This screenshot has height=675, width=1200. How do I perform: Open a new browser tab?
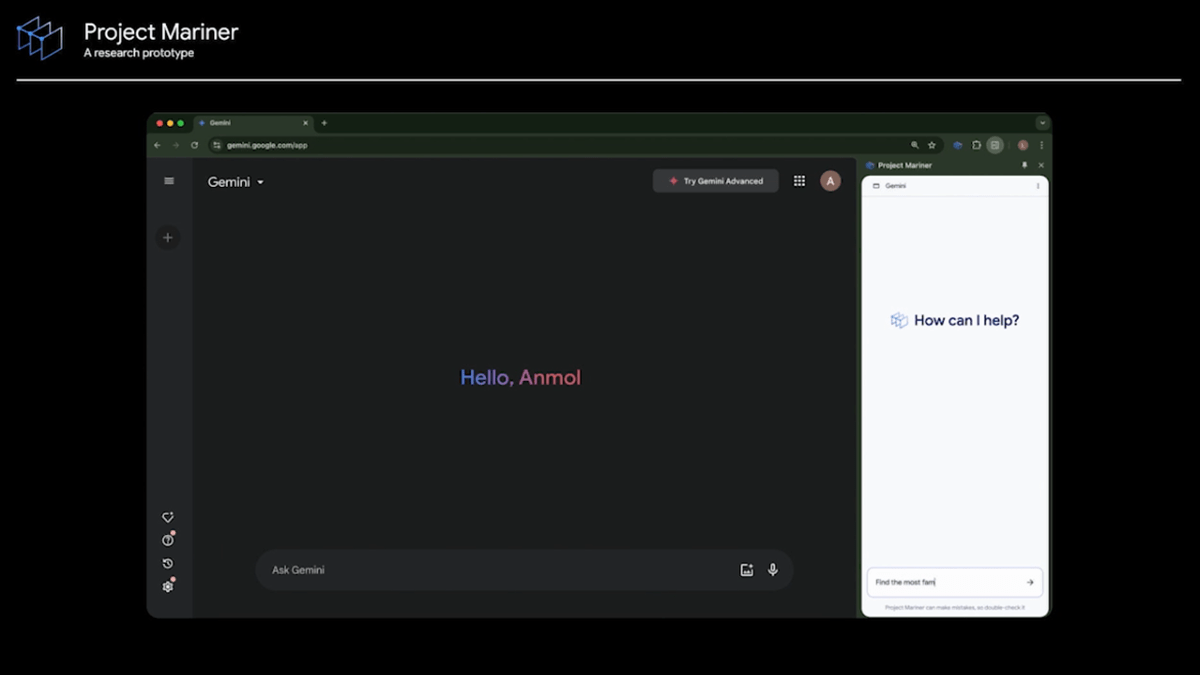click(324, 123)
